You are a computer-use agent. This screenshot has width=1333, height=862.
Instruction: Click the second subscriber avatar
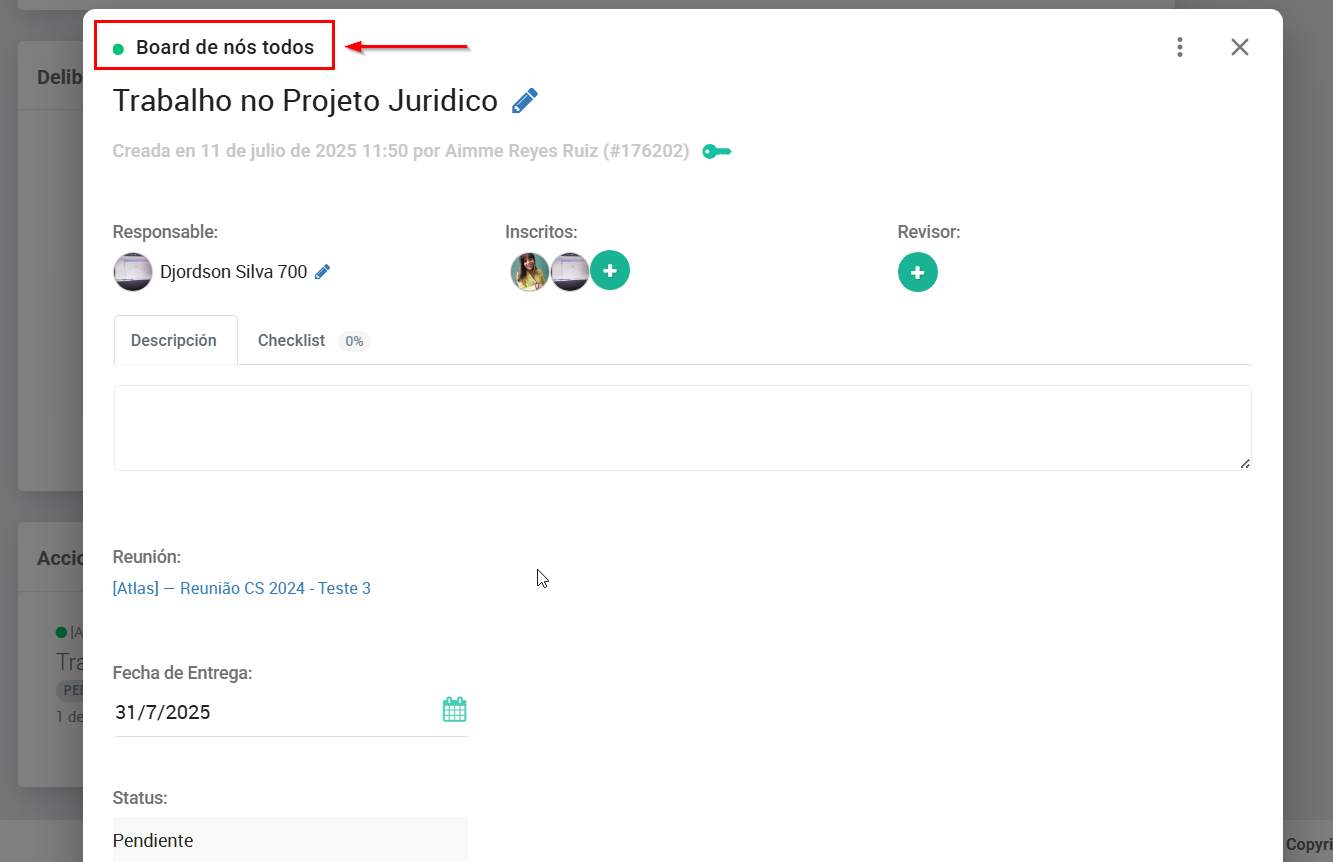coord(569,272)
